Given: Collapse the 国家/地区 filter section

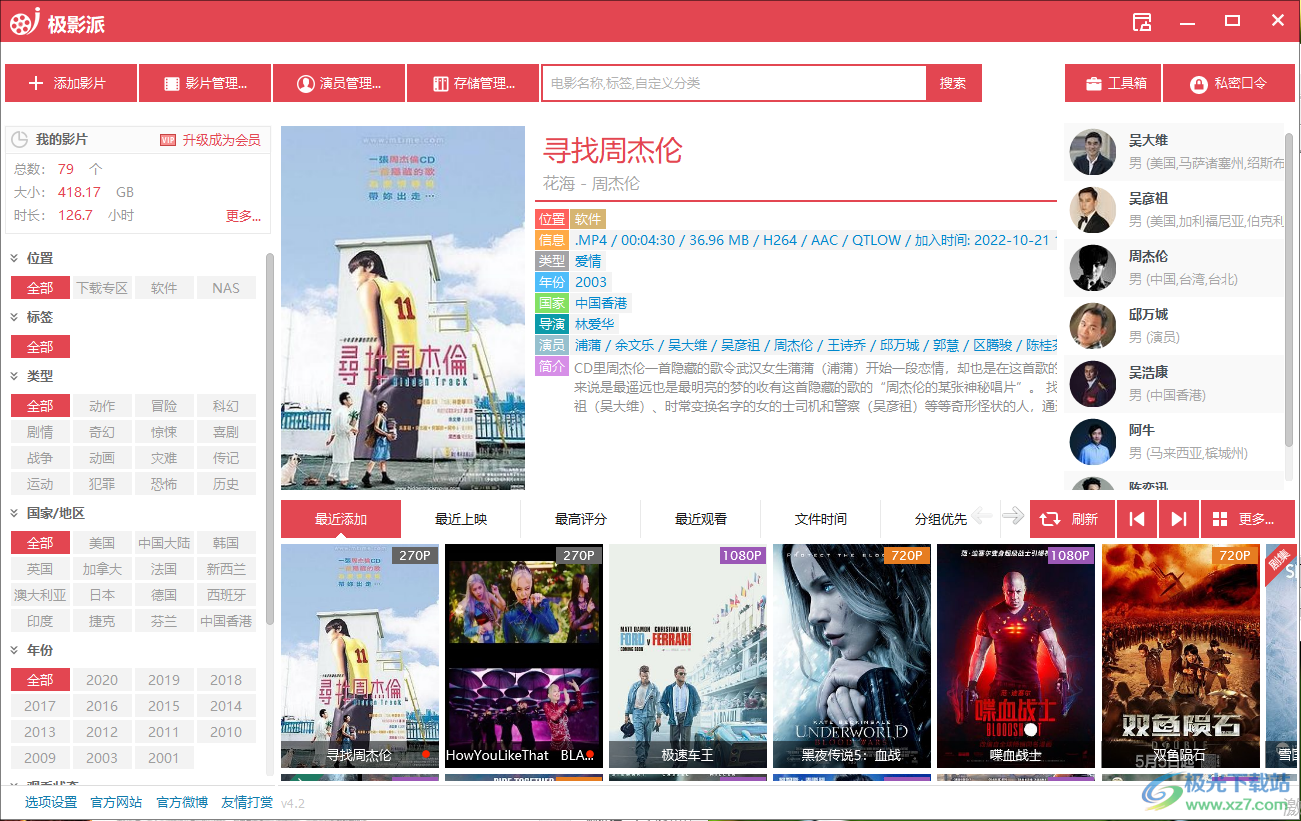Looking at the screenshot, I should (x=16, y=513).
